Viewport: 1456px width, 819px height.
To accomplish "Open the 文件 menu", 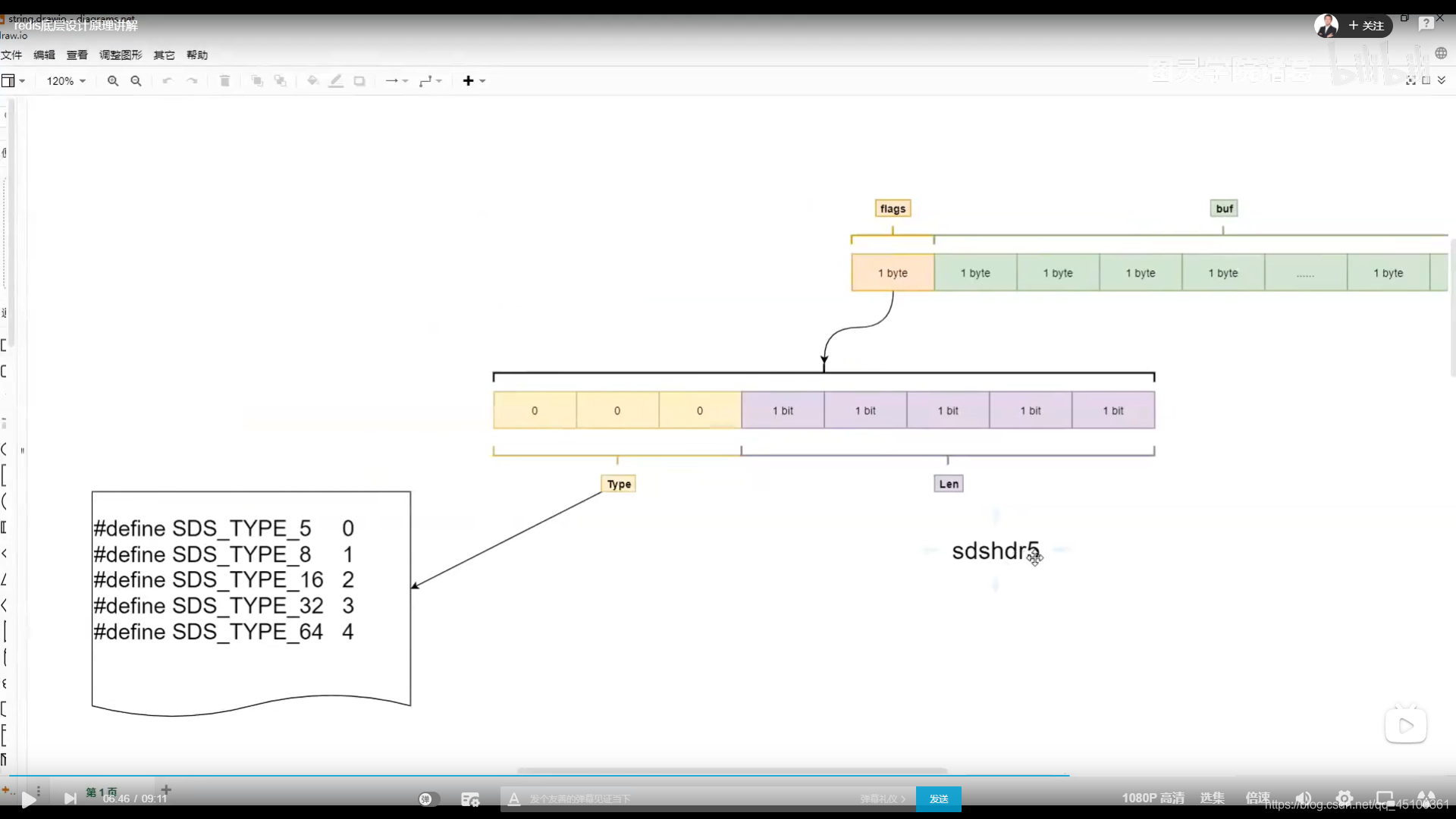I will click(11, 55).
